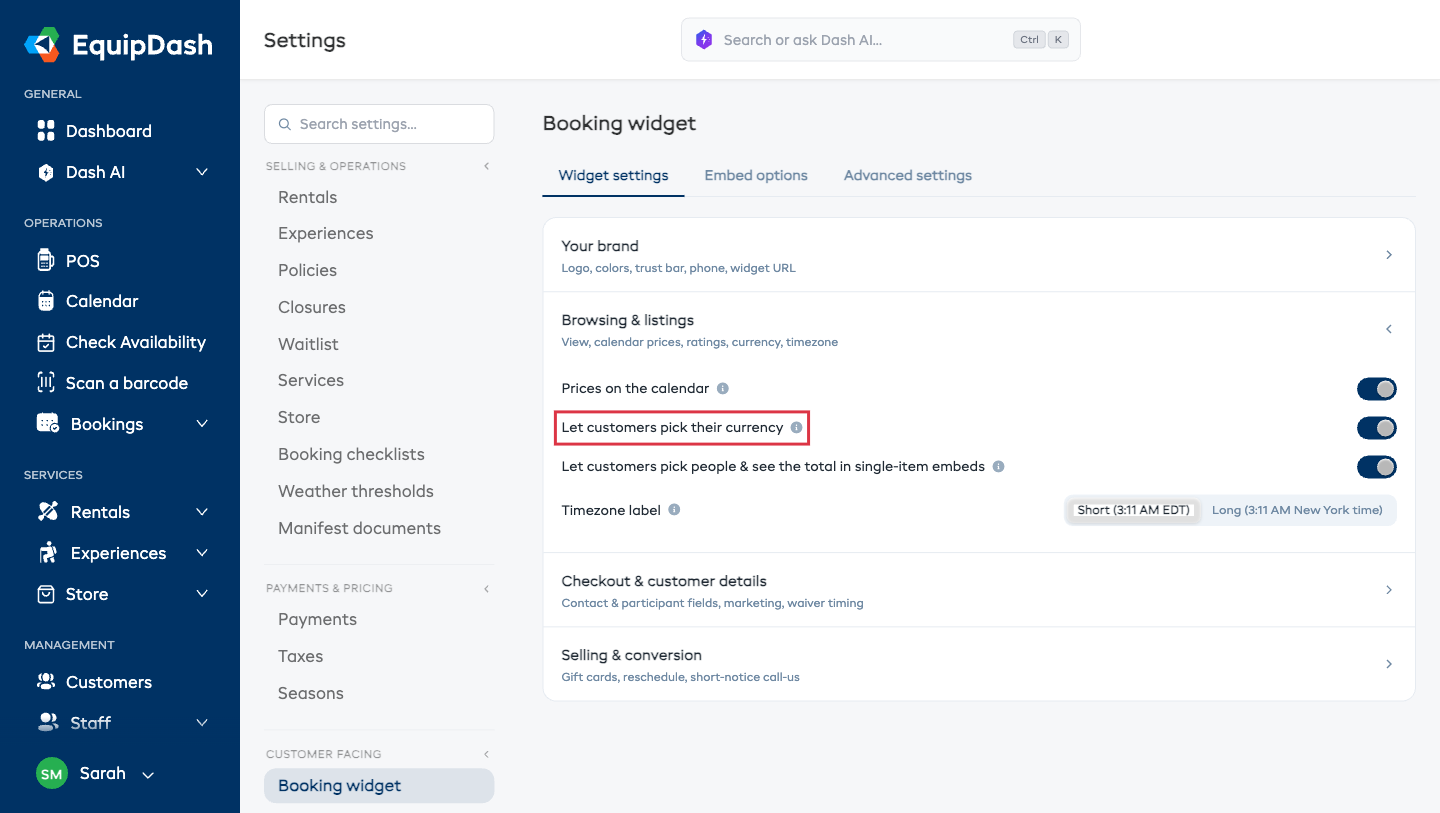Click the EquipDash logo icon
The image size is (1440, 813).
(43, 45)
